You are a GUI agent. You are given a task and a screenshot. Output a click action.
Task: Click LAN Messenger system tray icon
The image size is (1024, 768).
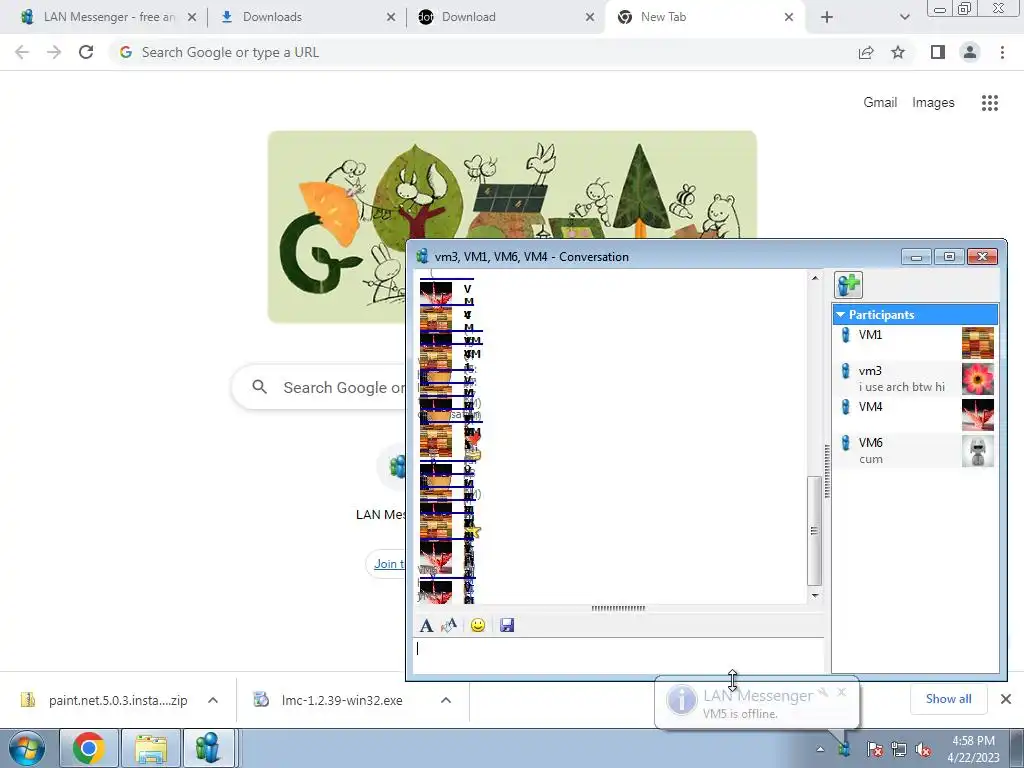click(844, 749)
